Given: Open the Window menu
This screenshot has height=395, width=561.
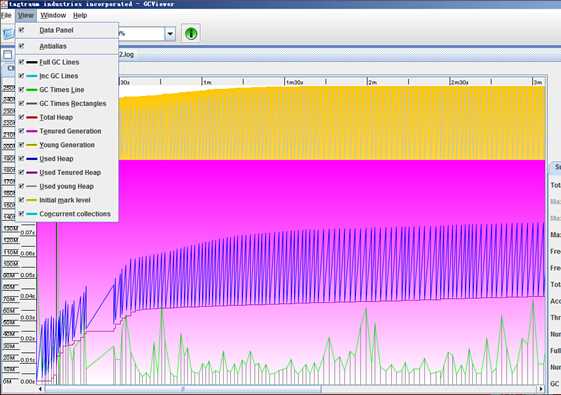Looking at the screenshot, I should pos(53,15).
